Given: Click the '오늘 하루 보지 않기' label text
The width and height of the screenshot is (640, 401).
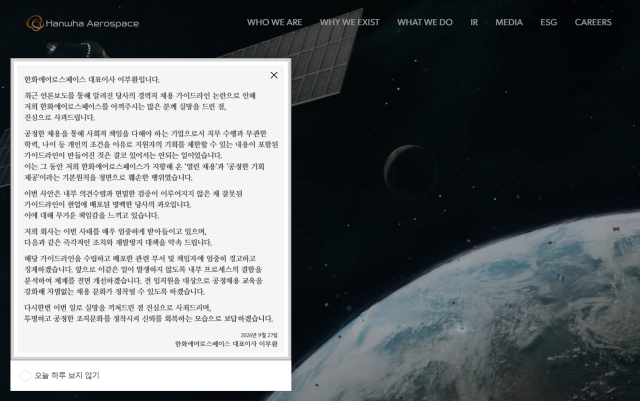Looking at the screenshot, I should click(67, 375).
